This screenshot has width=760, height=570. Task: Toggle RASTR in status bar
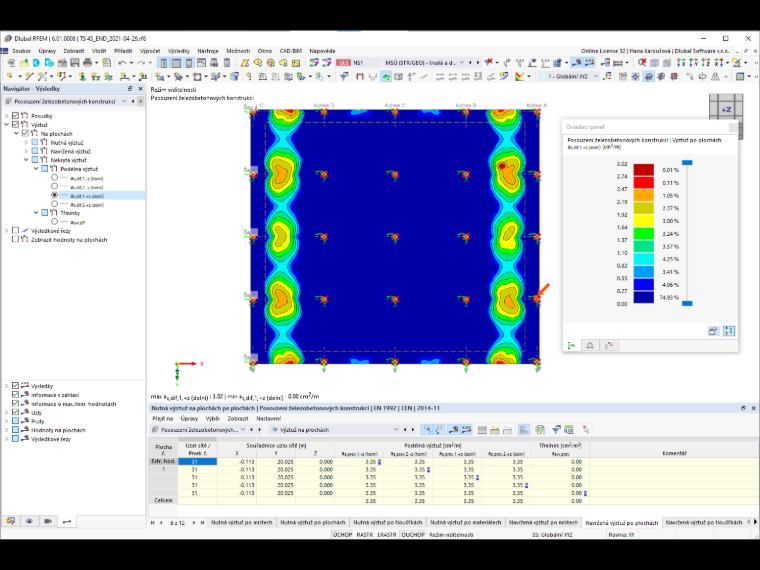[364, 535]
